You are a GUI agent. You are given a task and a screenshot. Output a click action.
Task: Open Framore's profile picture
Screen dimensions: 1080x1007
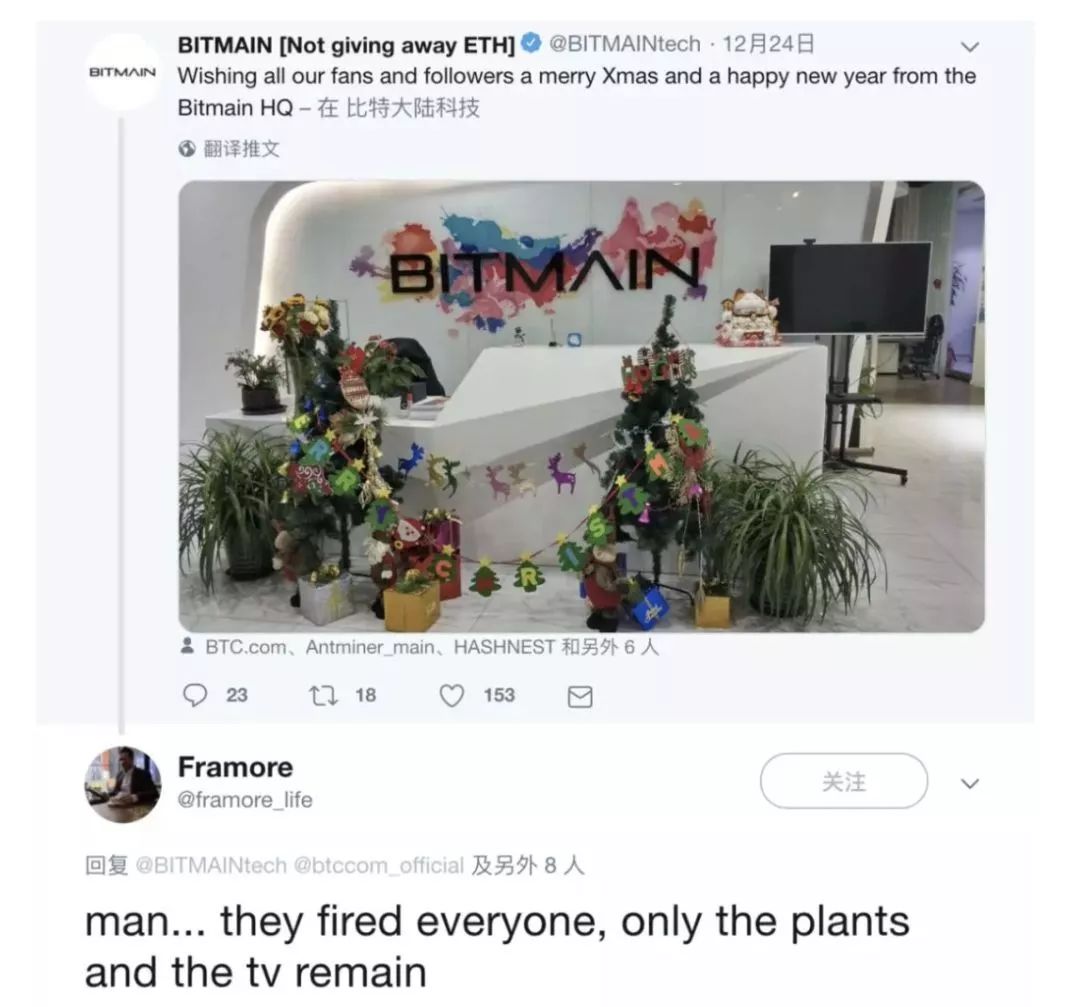click(x=122, y=784)
